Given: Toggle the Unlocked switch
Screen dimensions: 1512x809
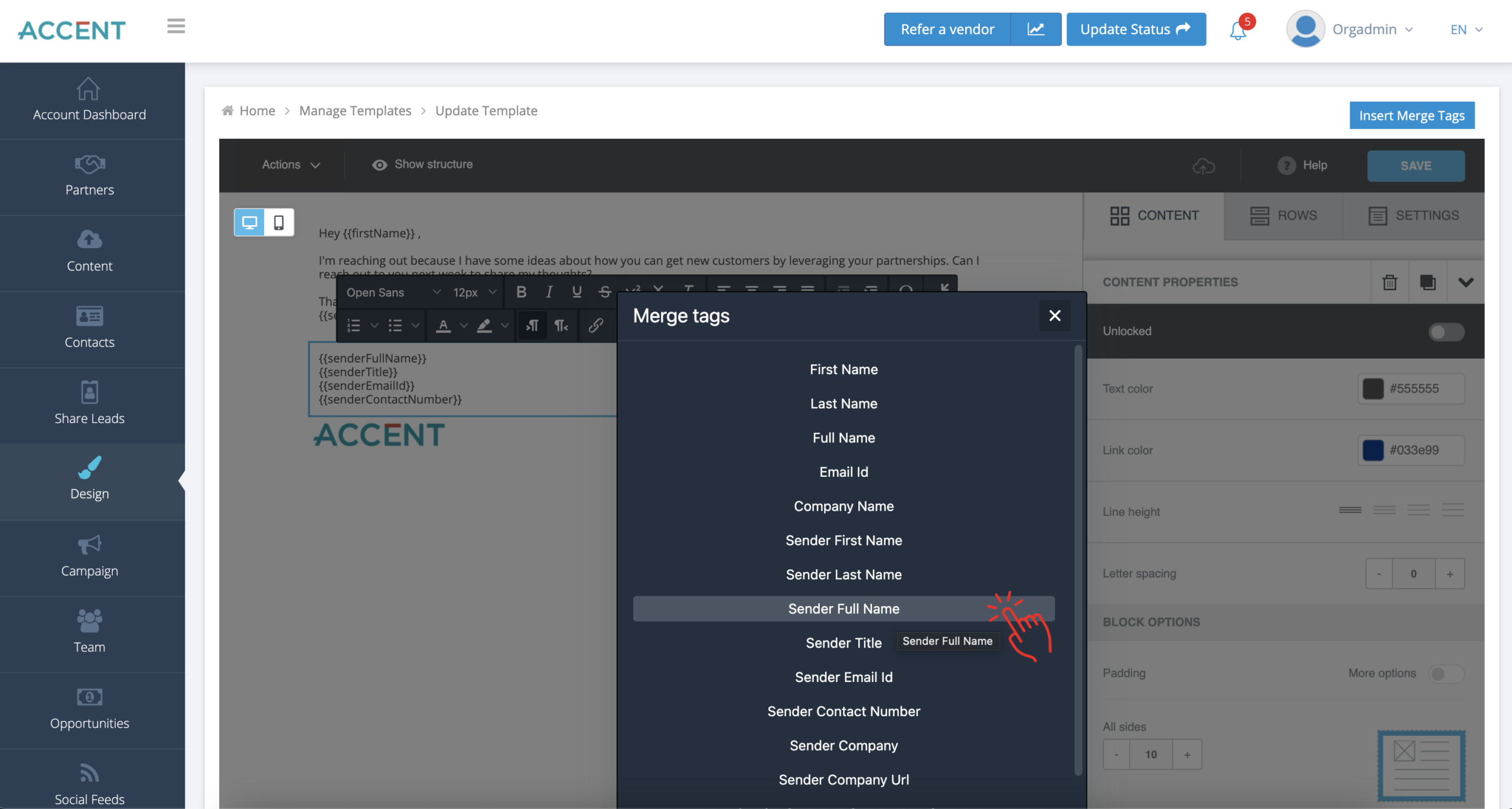Looking at the screenshot, I should [x=1446, y=332].
